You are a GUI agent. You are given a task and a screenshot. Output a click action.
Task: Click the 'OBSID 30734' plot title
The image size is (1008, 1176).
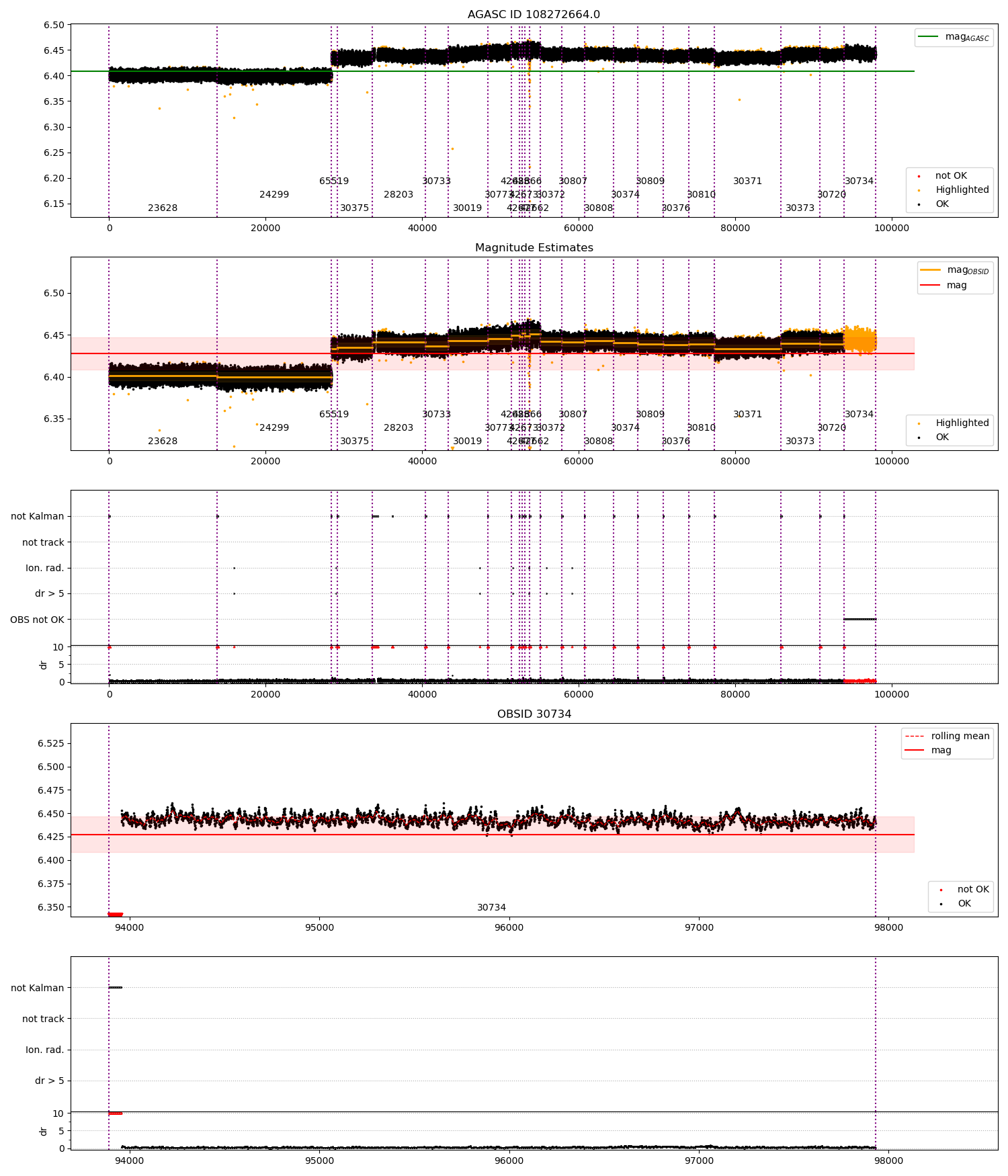534,714
